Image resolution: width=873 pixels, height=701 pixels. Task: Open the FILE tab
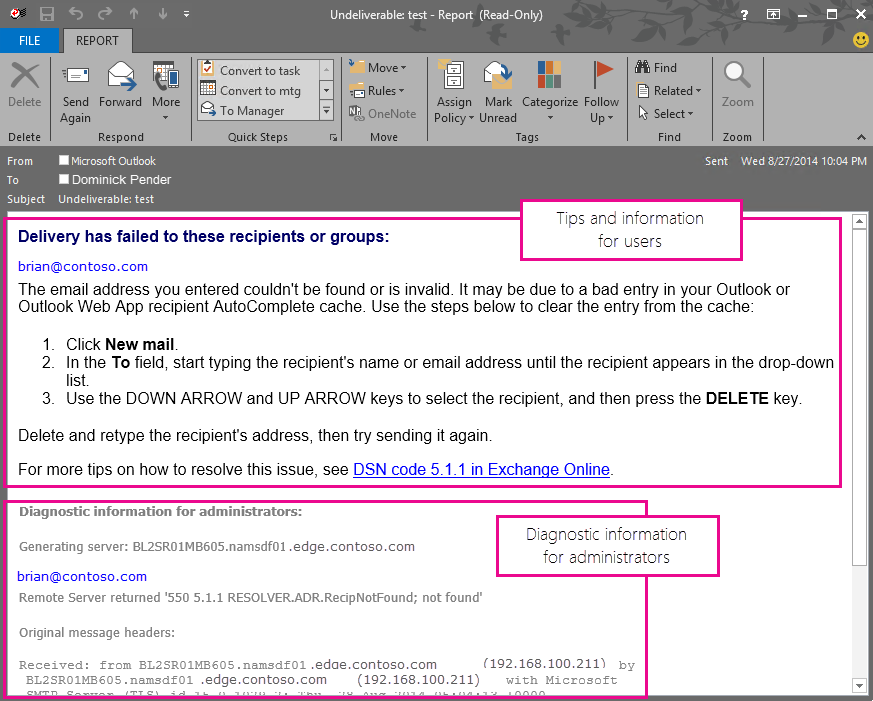click(29, 41)
